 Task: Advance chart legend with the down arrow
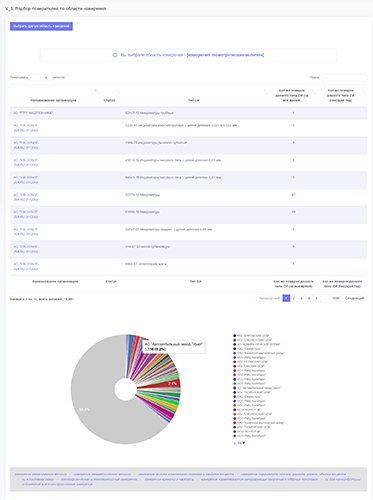click(x=244, y=443)
